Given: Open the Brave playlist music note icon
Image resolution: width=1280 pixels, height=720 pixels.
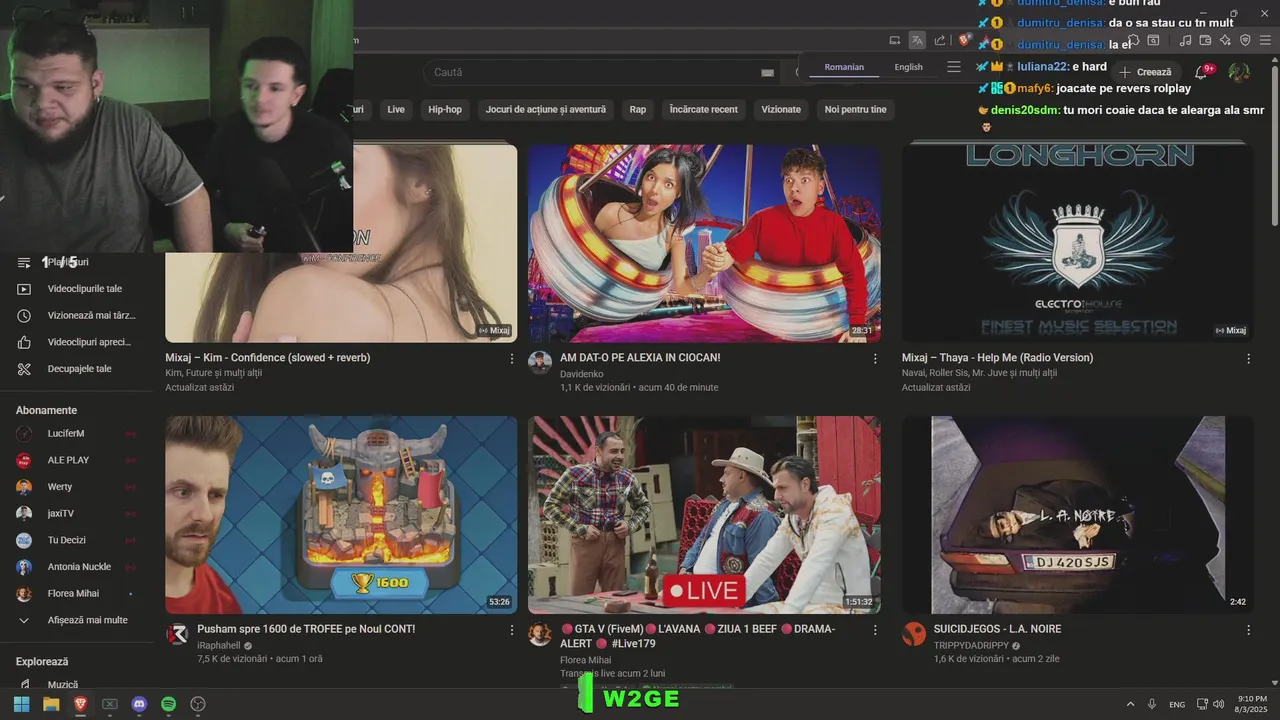Looking at the screenshot, I should [1185, 40].
